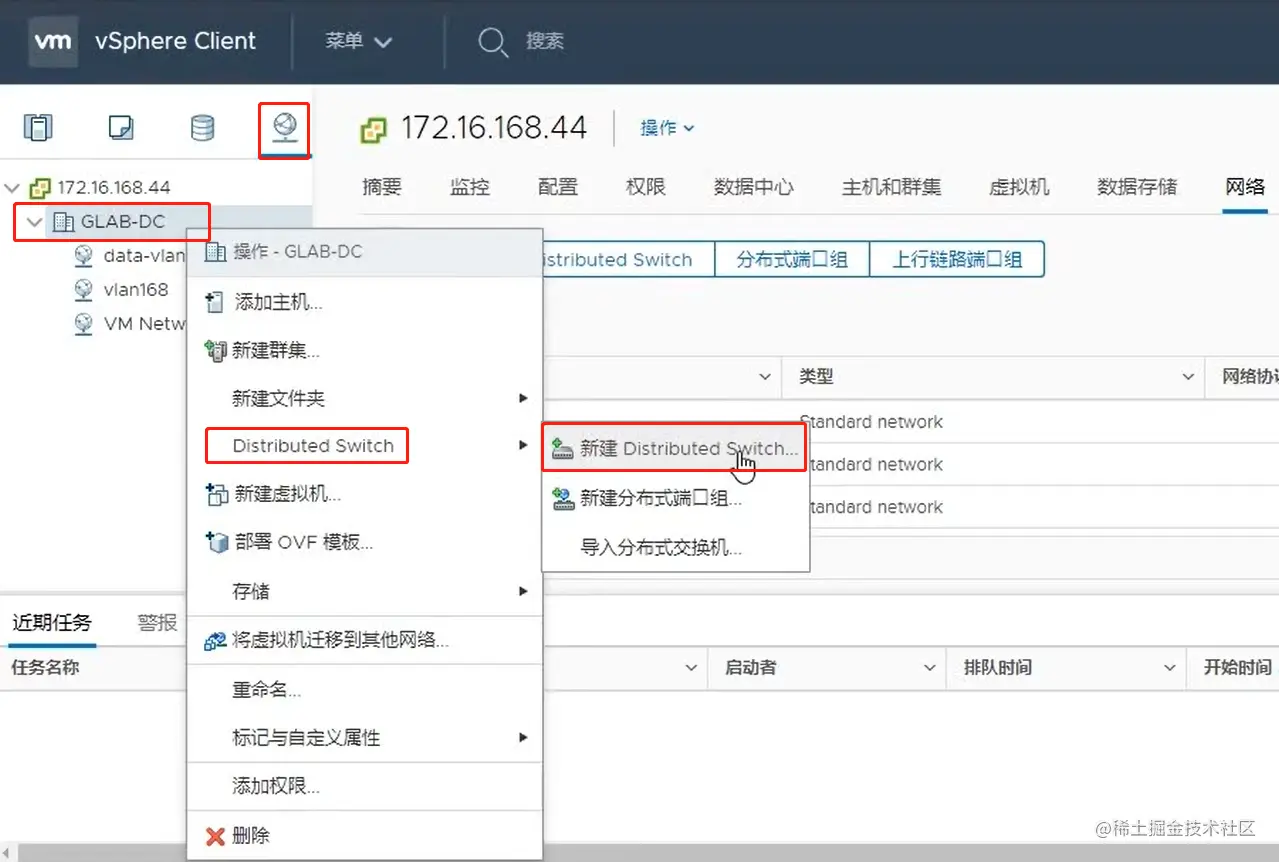Switch to the 数据中心 tab
This screenshot has height=862, width=1279.
point(753,187)
